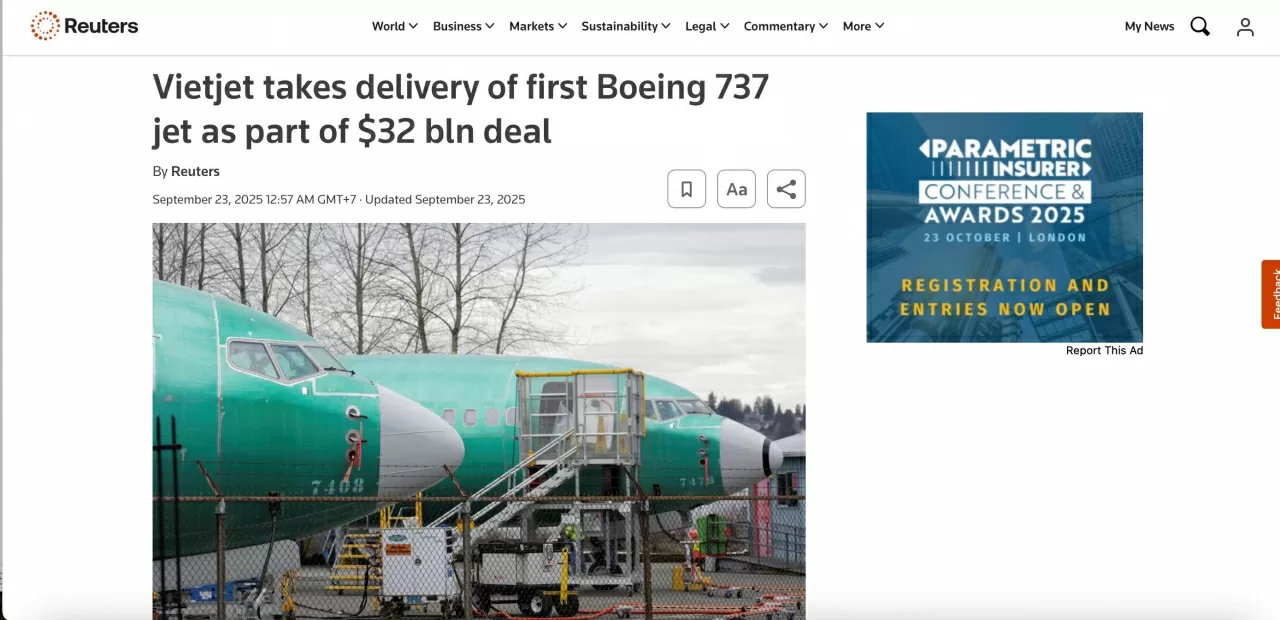The image size is (1280, 620).
Task: Expand the More menu
Action: coord(864,26)
